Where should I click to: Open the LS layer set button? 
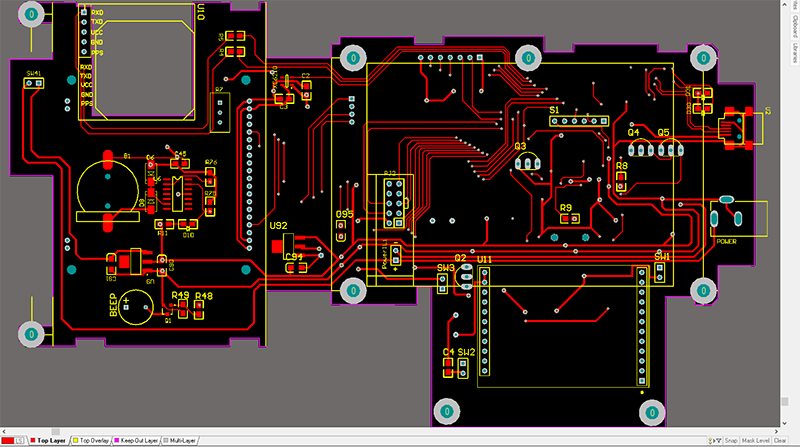click(x=19, y=440)
